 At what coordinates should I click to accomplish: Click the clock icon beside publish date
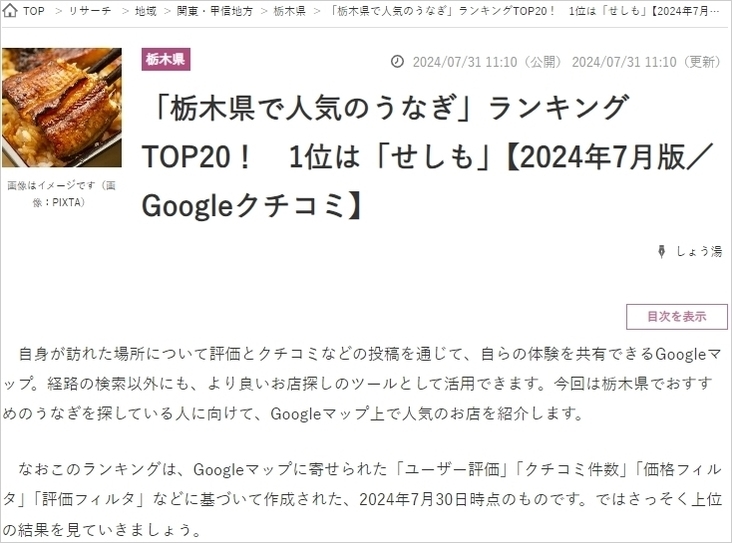point(397,61)
